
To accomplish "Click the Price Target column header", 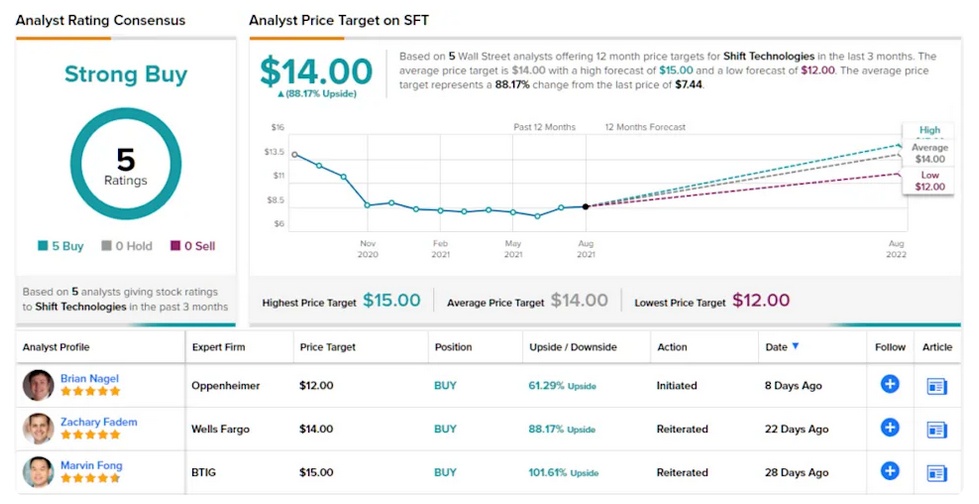I will (x=327, y=347).
